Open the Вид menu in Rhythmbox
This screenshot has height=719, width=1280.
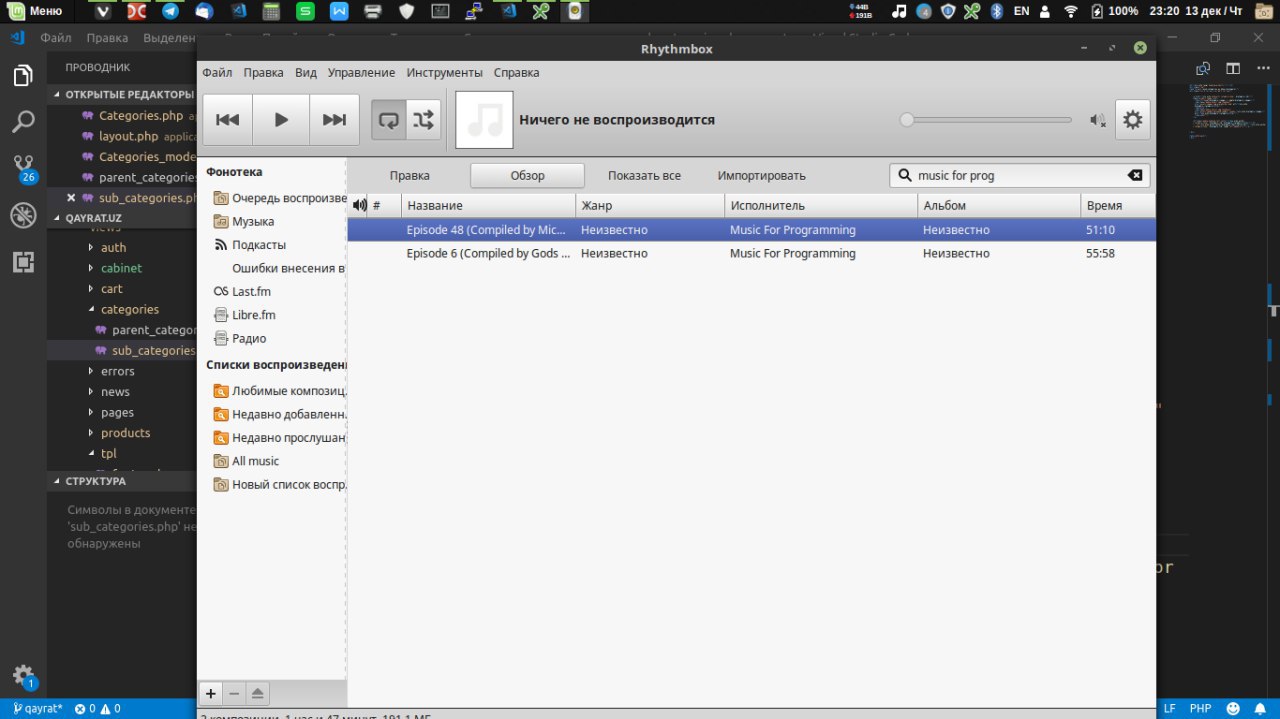click(x=306, y=73)
